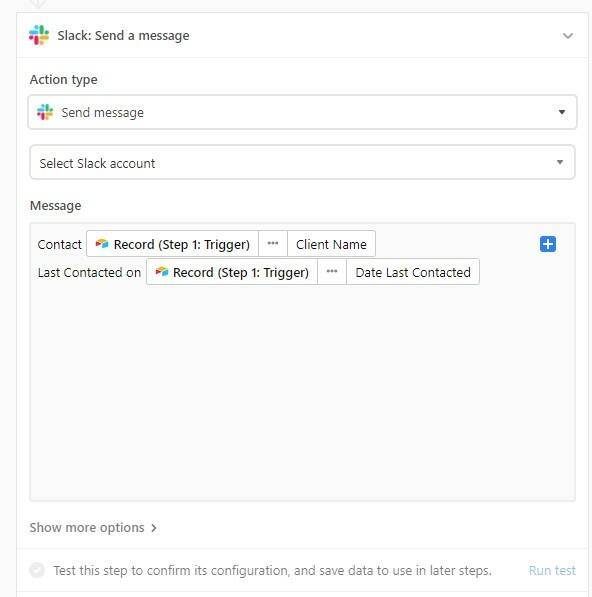Click the dropdown arrow of Select Slack account
Image resolution: width=592 pixels, height=597 pixels.
560,162
